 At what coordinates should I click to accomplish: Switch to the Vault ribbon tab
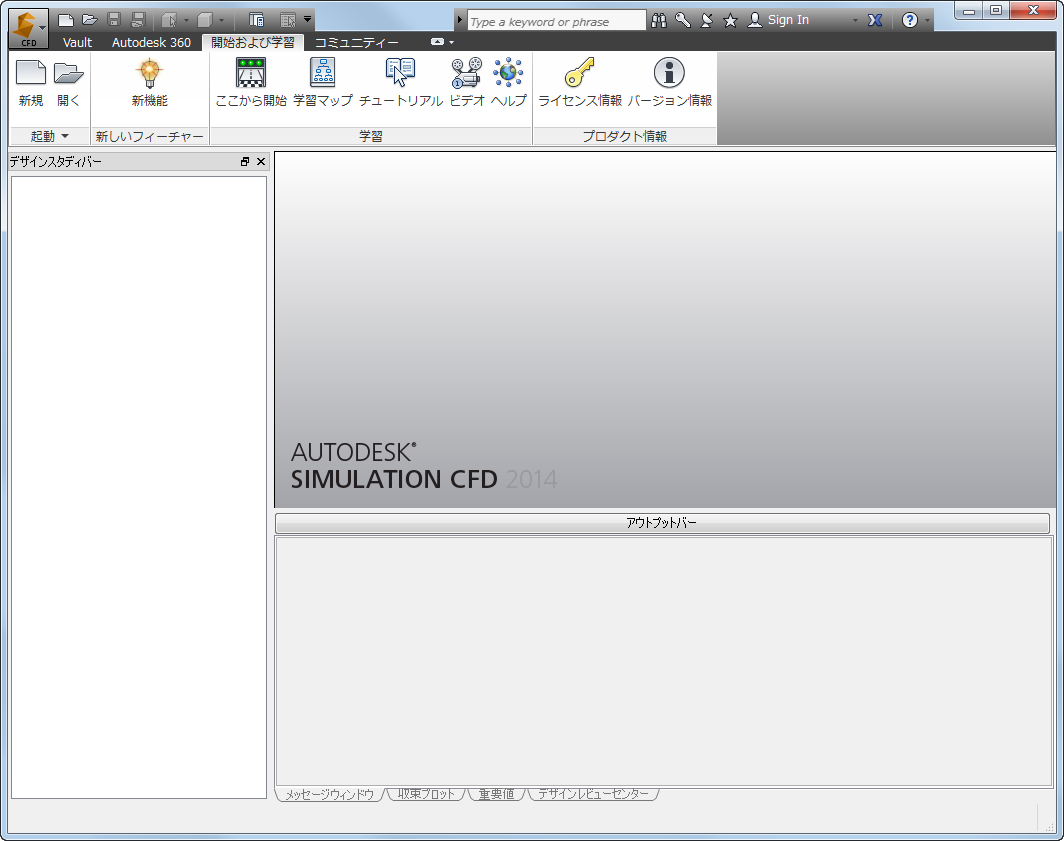tap(77, 42)
